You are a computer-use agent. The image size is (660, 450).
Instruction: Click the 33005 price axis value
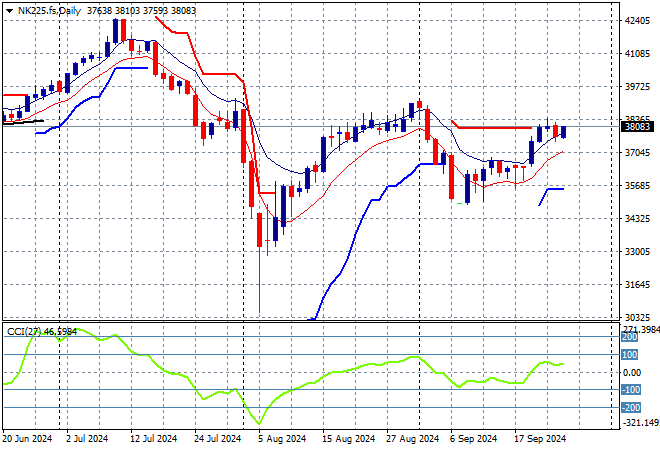tap(637, 252)
